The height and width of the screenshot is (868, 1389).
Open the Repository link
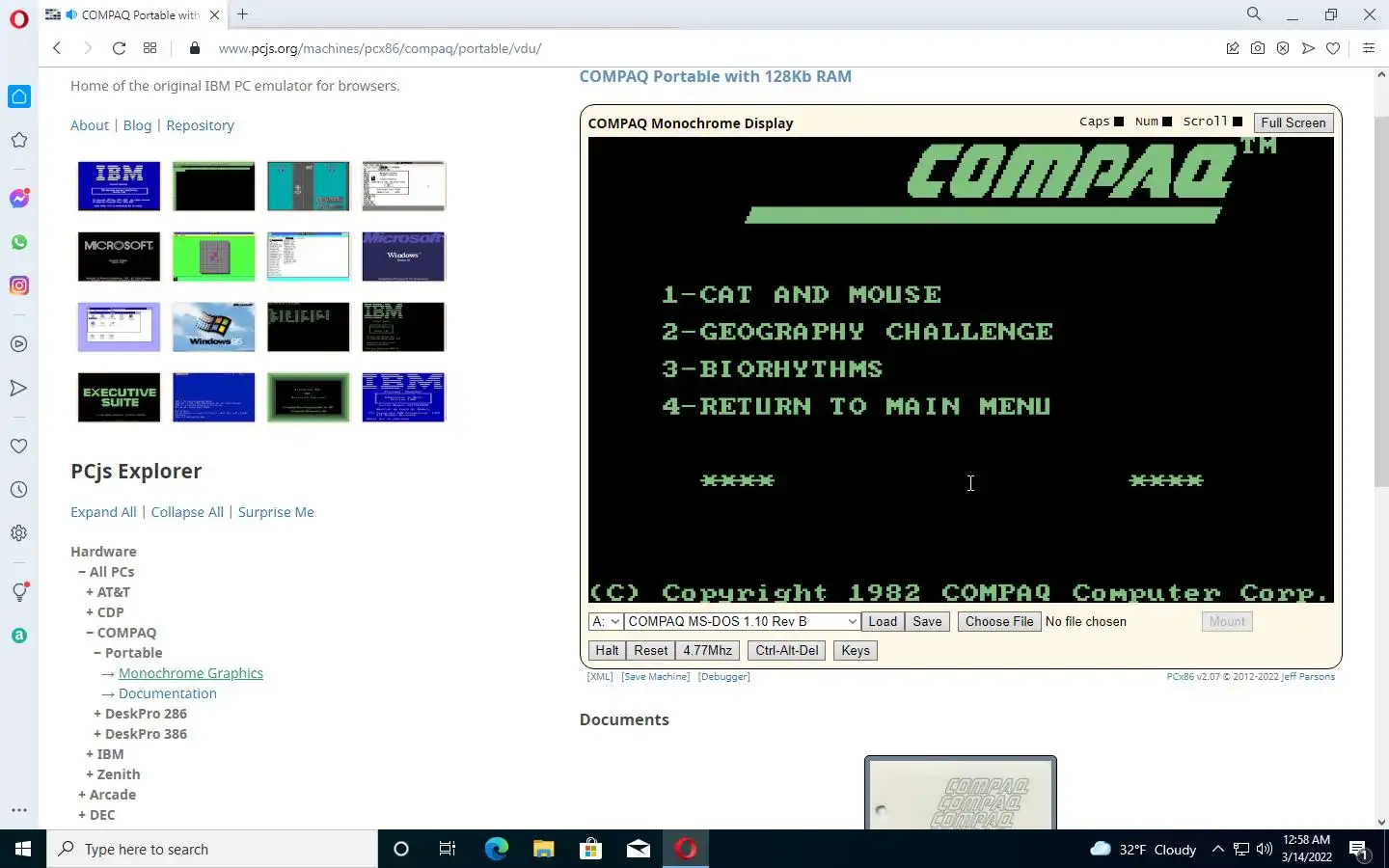[200, 125]
